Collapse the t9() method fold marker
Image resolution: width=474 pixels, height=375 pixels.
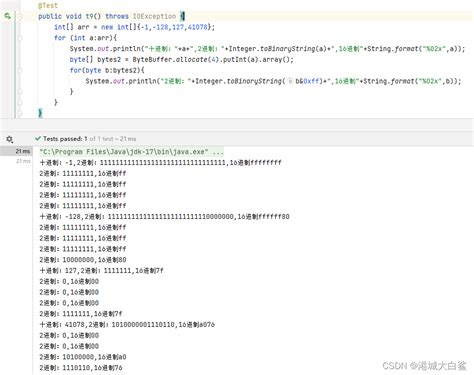click(x=19, y=16)
